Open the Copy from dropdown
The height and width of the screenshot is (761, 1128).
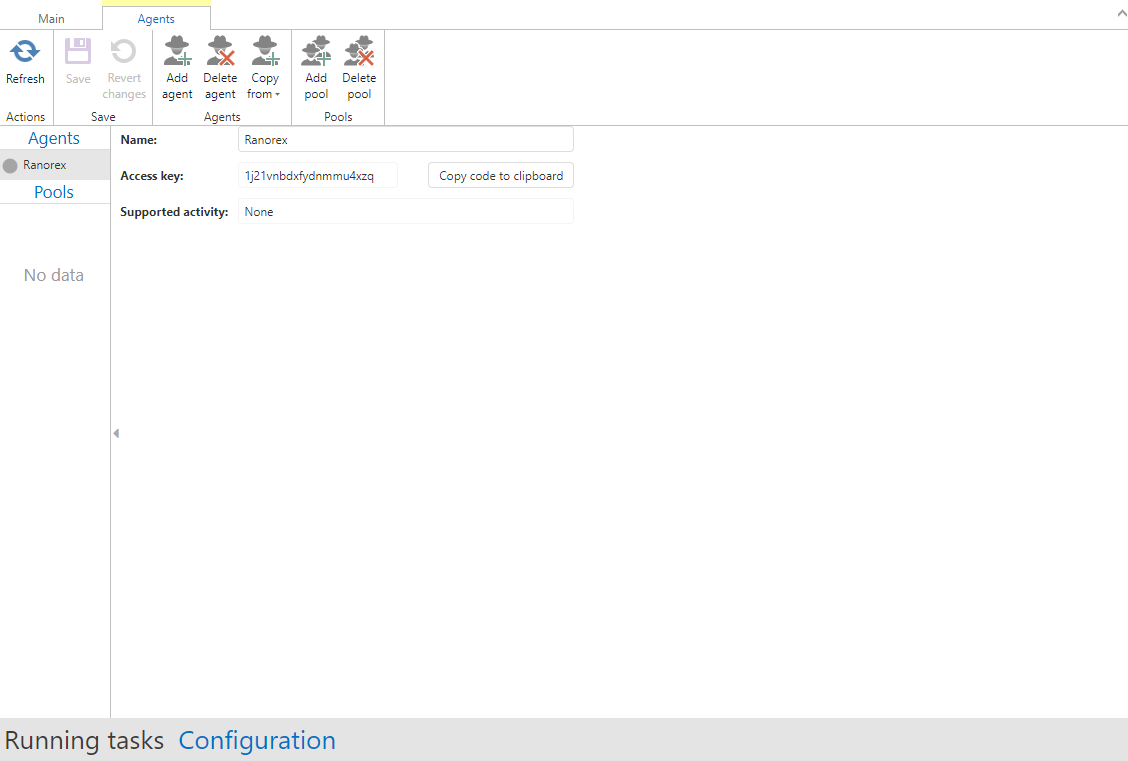pos(265,68)
